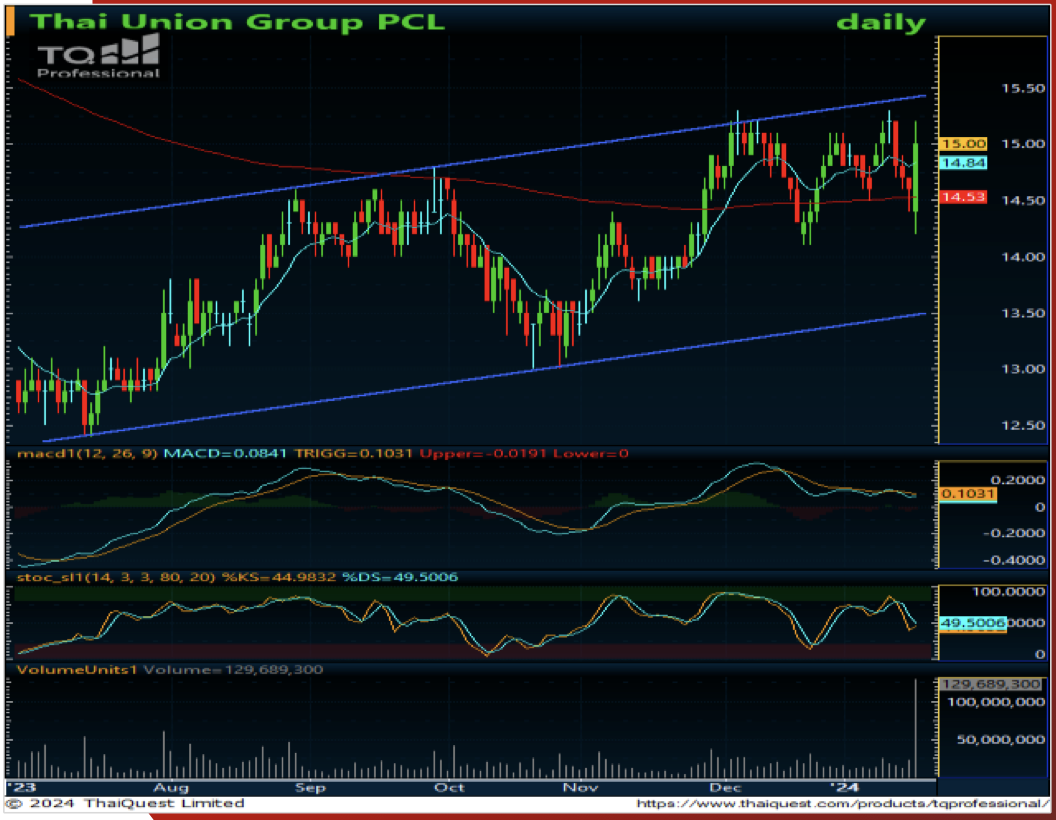
Task: Click the 'macd1(12, 26, 9)' indicator label
Action: point(87,454)
